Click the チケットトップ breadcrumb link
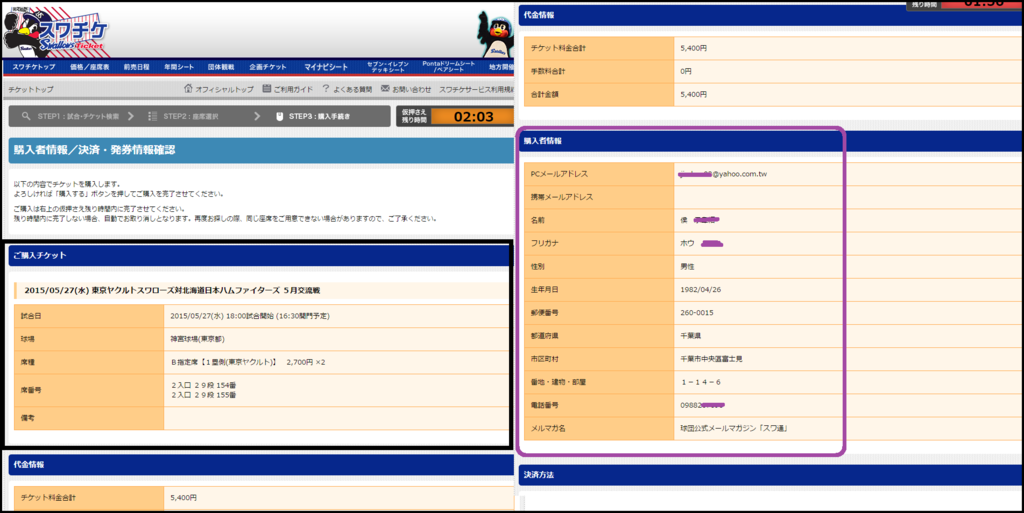The height and width of the screenshot is (513, 1024). [30, 90]
